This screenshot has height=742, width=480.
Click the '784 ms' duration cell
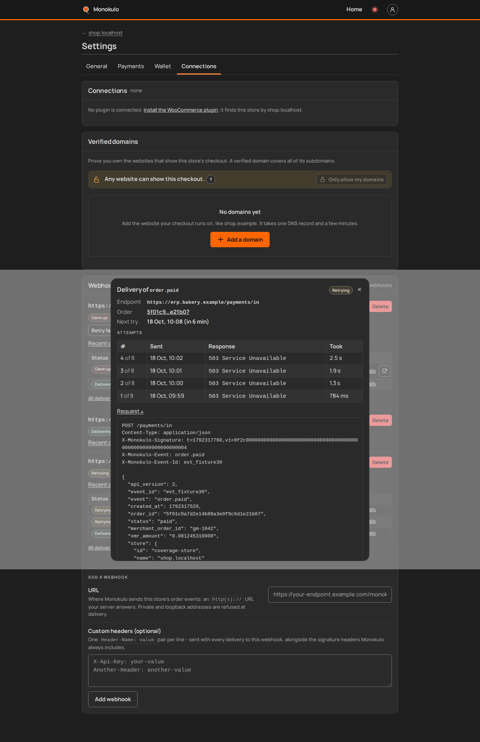coord(338,396)
